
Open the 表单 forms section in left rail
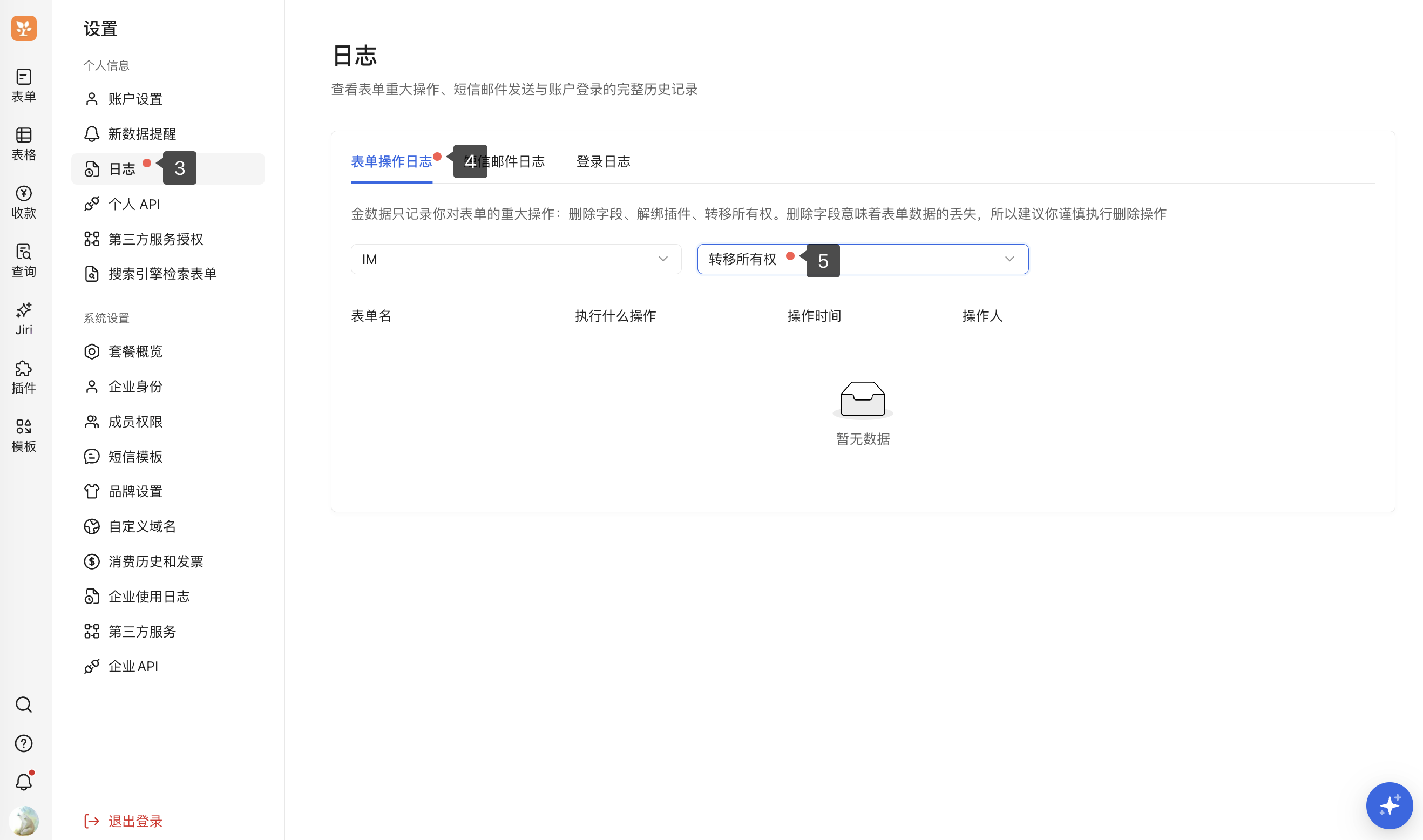[24, 85]
